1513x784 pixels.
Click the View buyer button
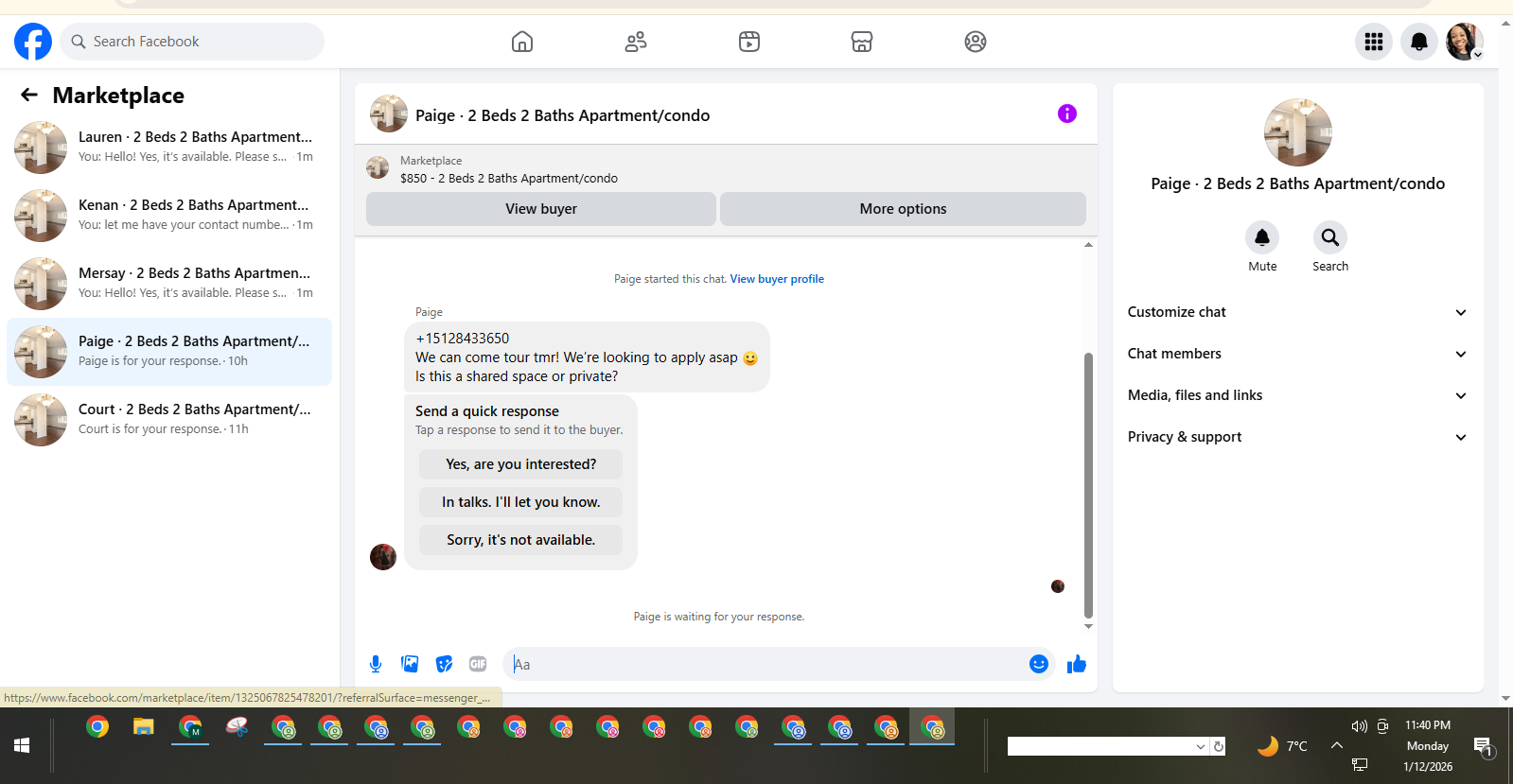click(x=541, y=209)
